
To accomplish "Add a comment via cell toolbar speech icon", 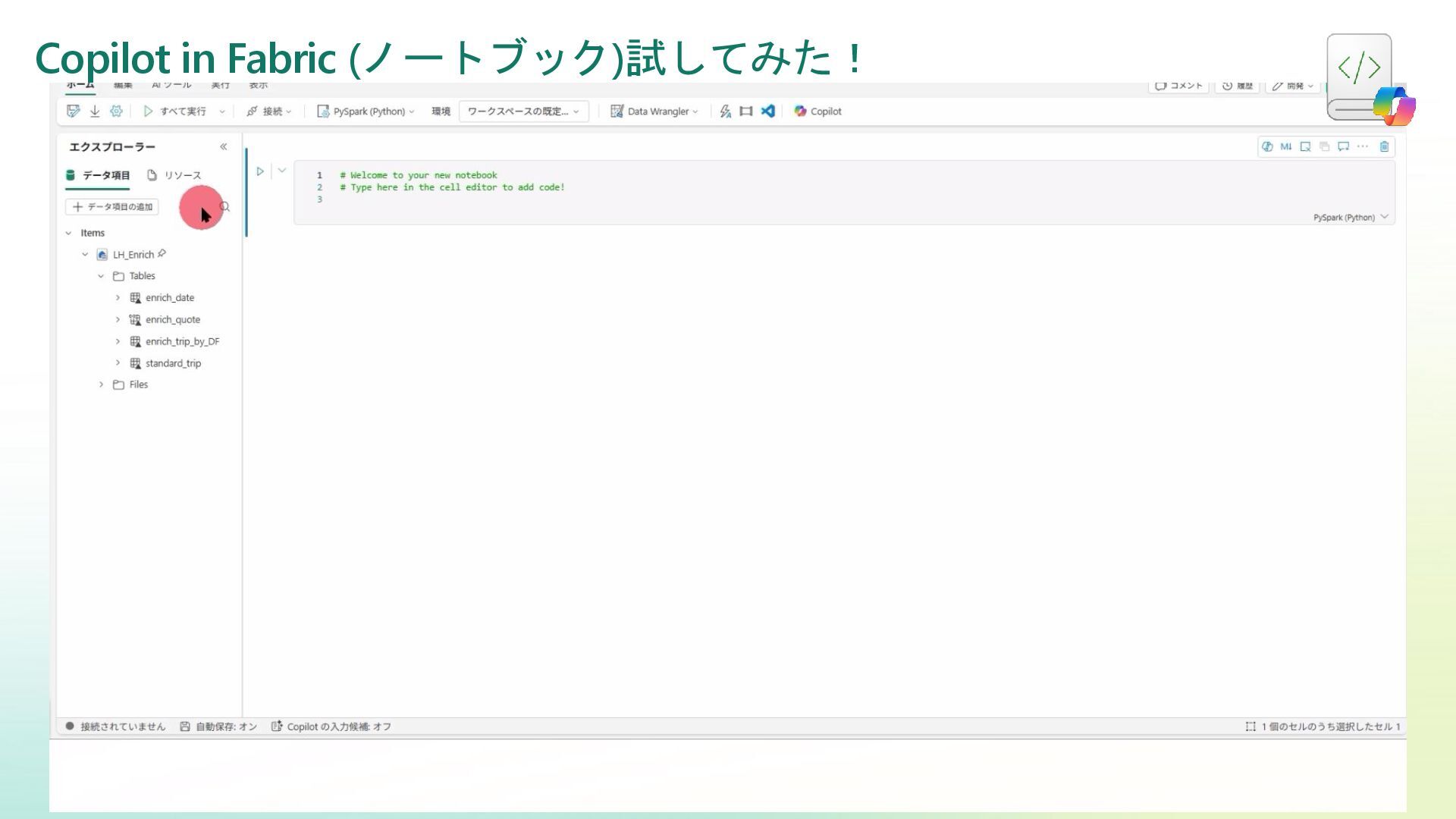I will tap(1343, 146).
